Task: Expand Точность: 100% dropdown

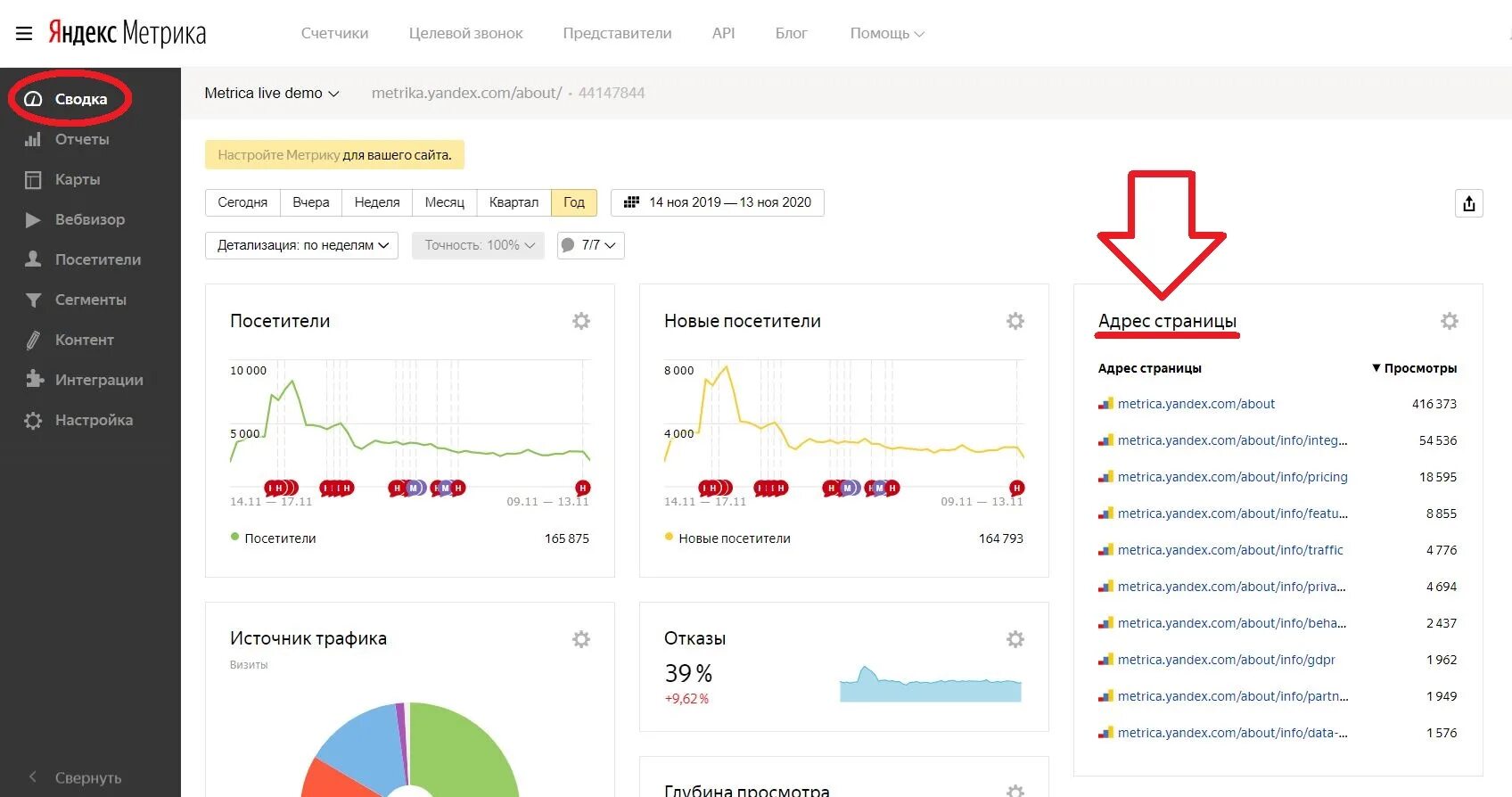Action: click(479, 245)
